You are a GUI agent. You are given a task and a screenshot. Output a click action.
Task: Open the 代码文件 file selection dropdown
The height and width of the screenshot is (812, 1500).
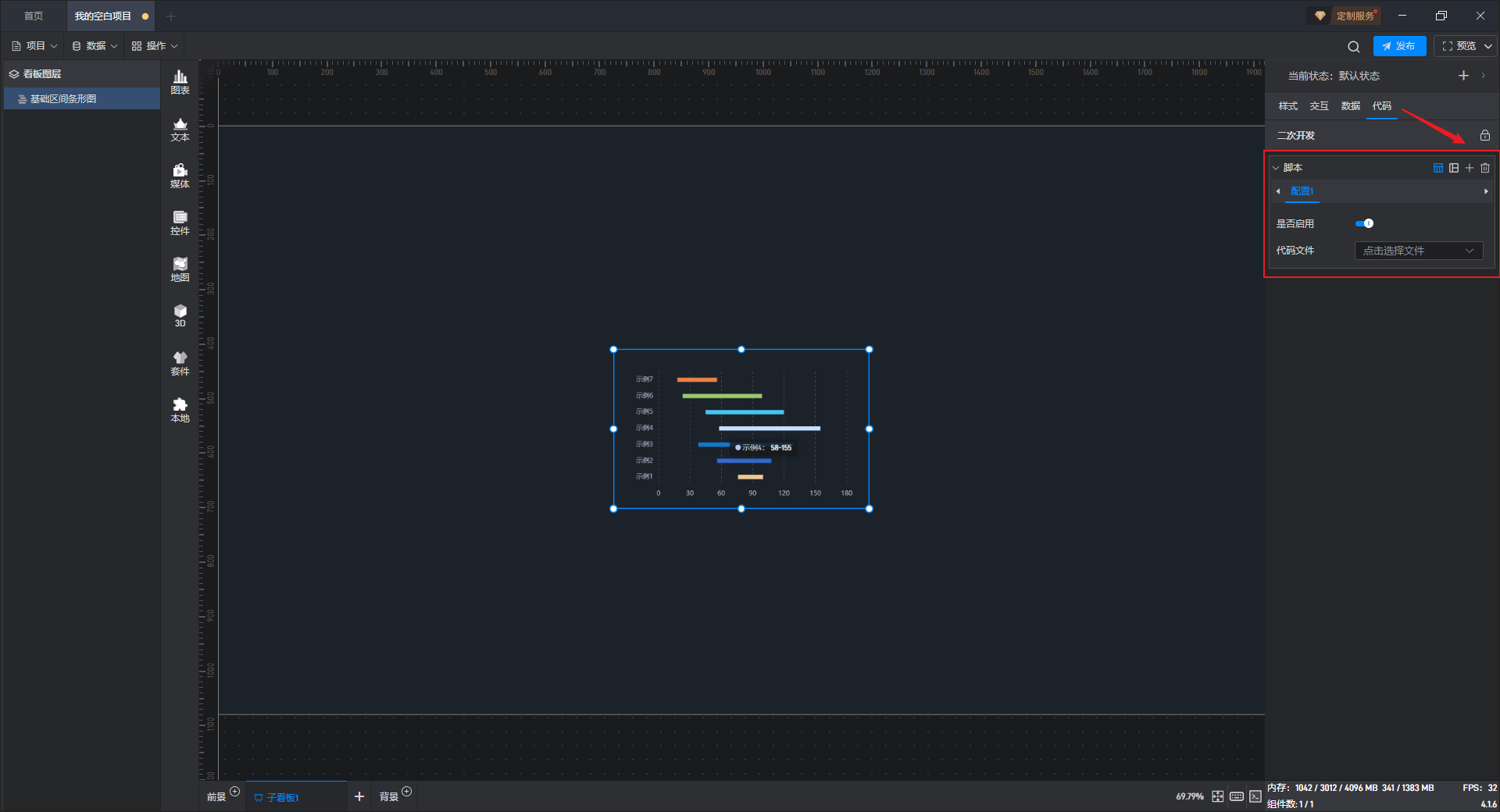(1418, 251)
